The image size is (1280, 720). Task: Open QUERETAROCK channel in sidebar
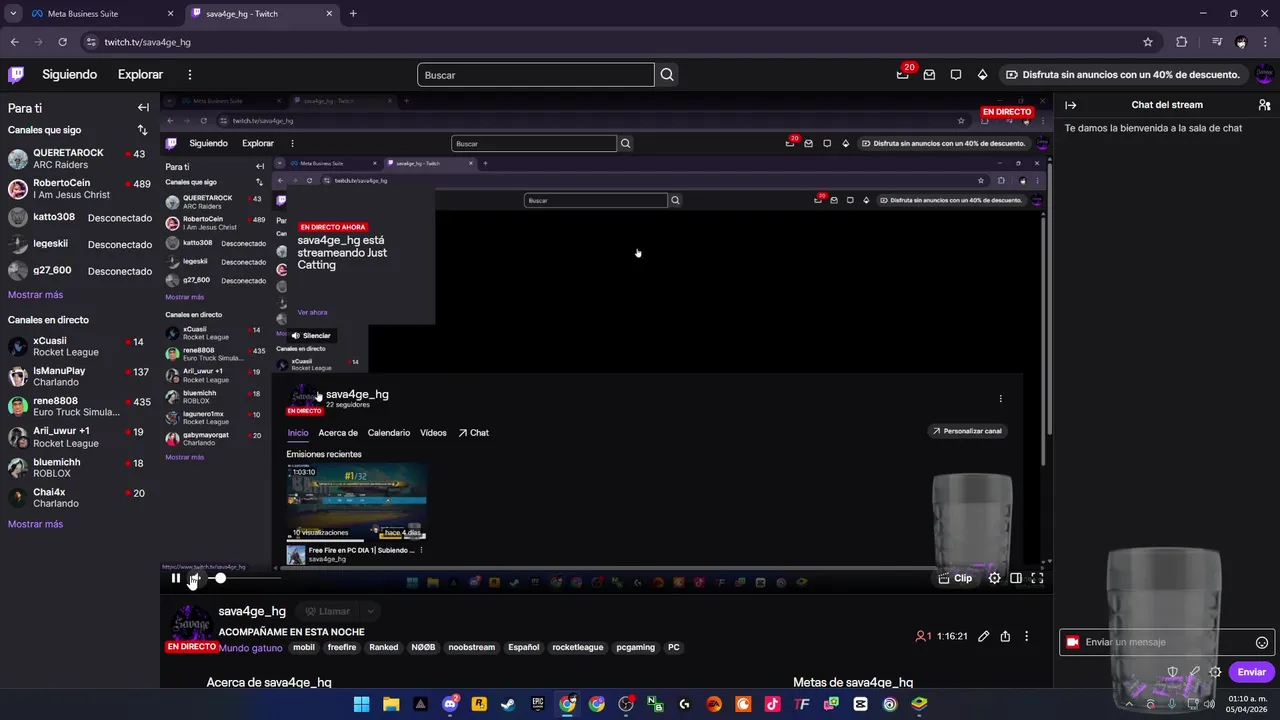[x=80, y=159]
